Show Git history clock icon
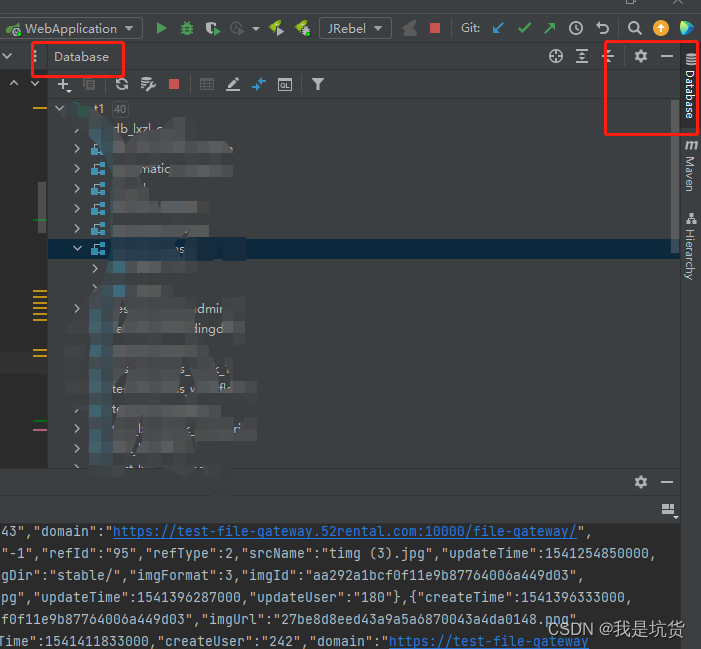 tap(576, 29)
